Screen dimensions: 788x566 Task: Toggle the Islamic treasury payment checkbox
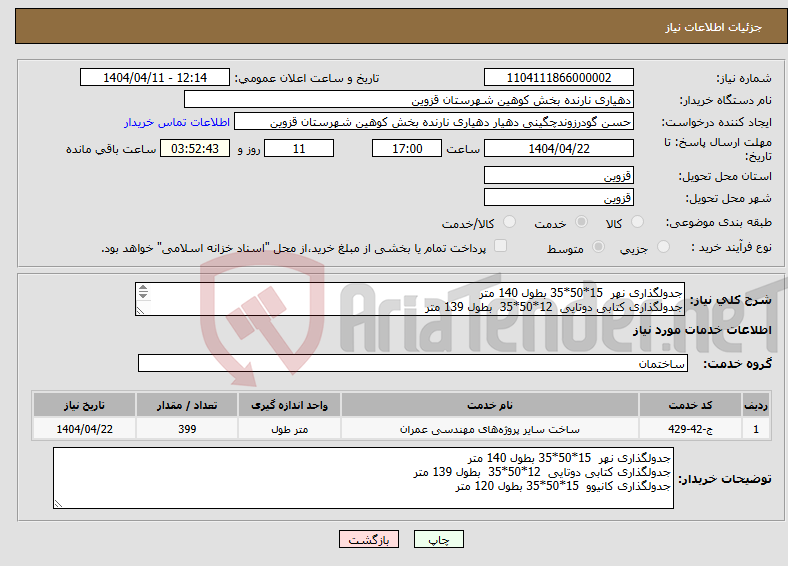(501, 245)
